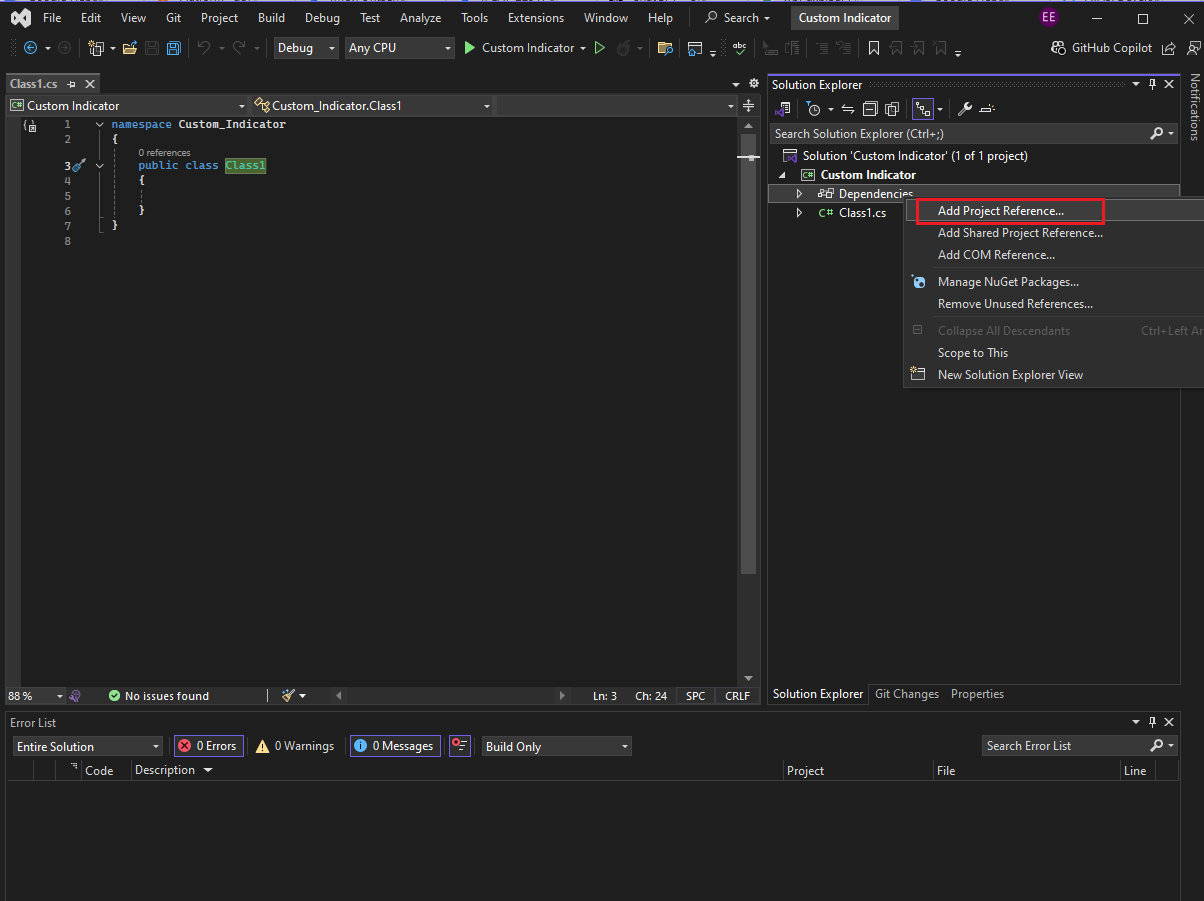The height and width of the screenshot is (901, 1204).
Task: Click the Collapse All icon in Solution Explorer
Action: (870, 109)
